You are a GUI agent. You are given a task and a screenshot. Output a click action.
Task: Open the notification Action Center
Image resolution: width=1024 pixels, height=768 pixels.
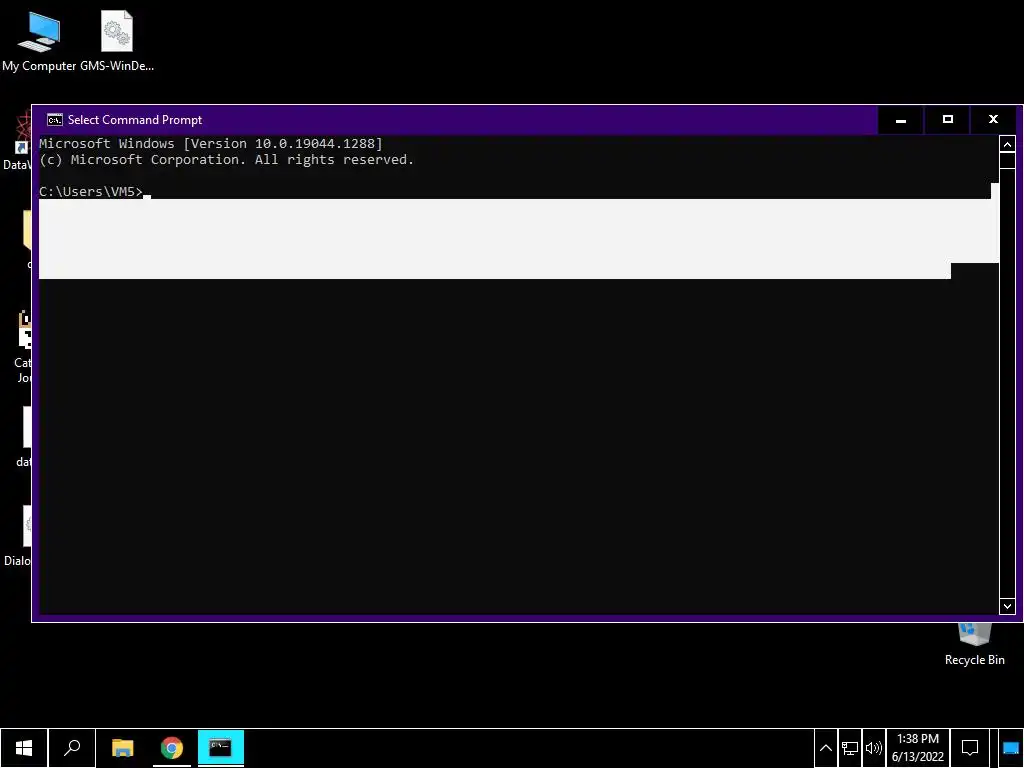click(970, 748)
